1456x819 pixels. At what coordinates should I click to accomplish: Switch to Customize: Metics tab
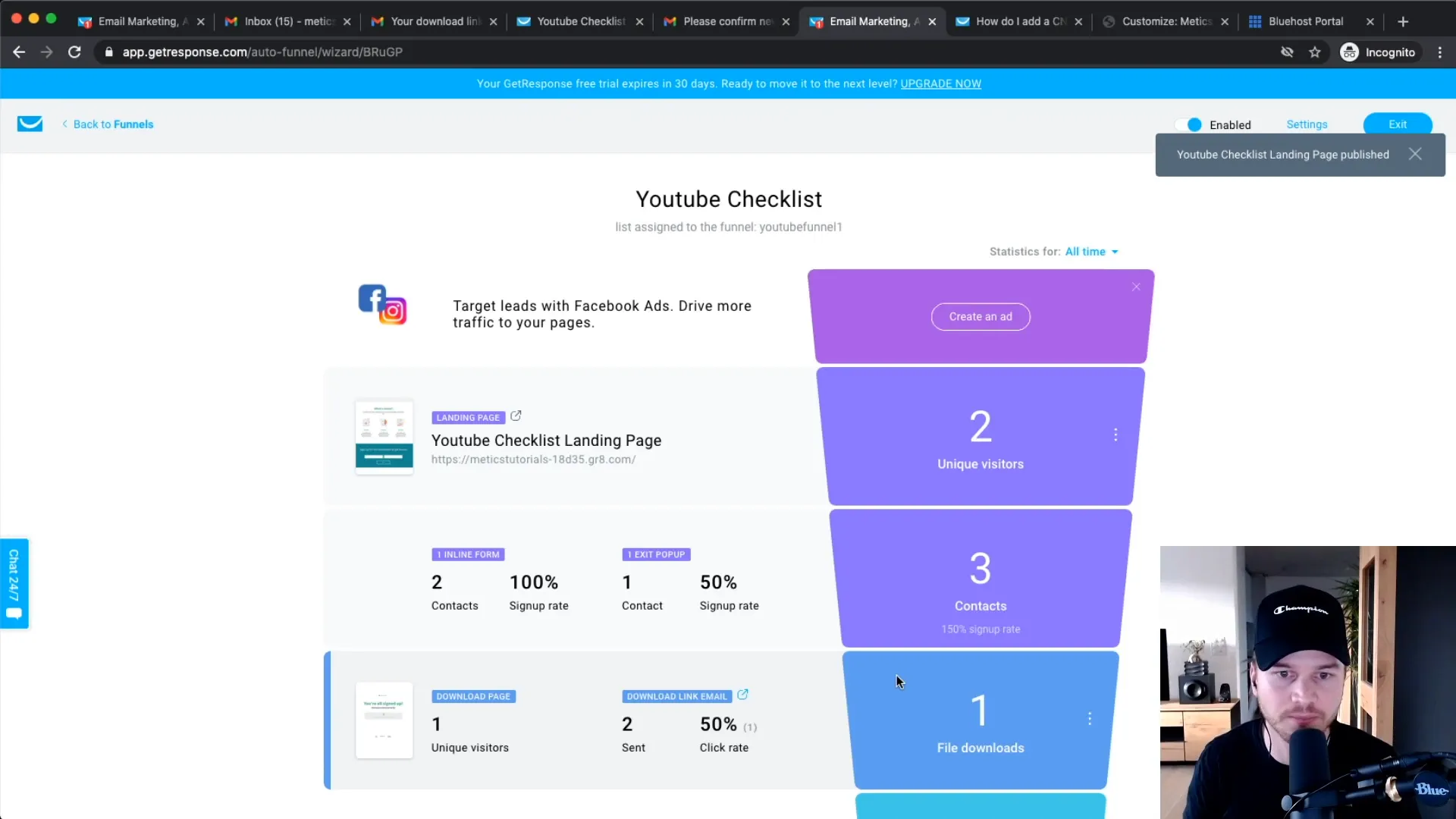point(1166,21)
